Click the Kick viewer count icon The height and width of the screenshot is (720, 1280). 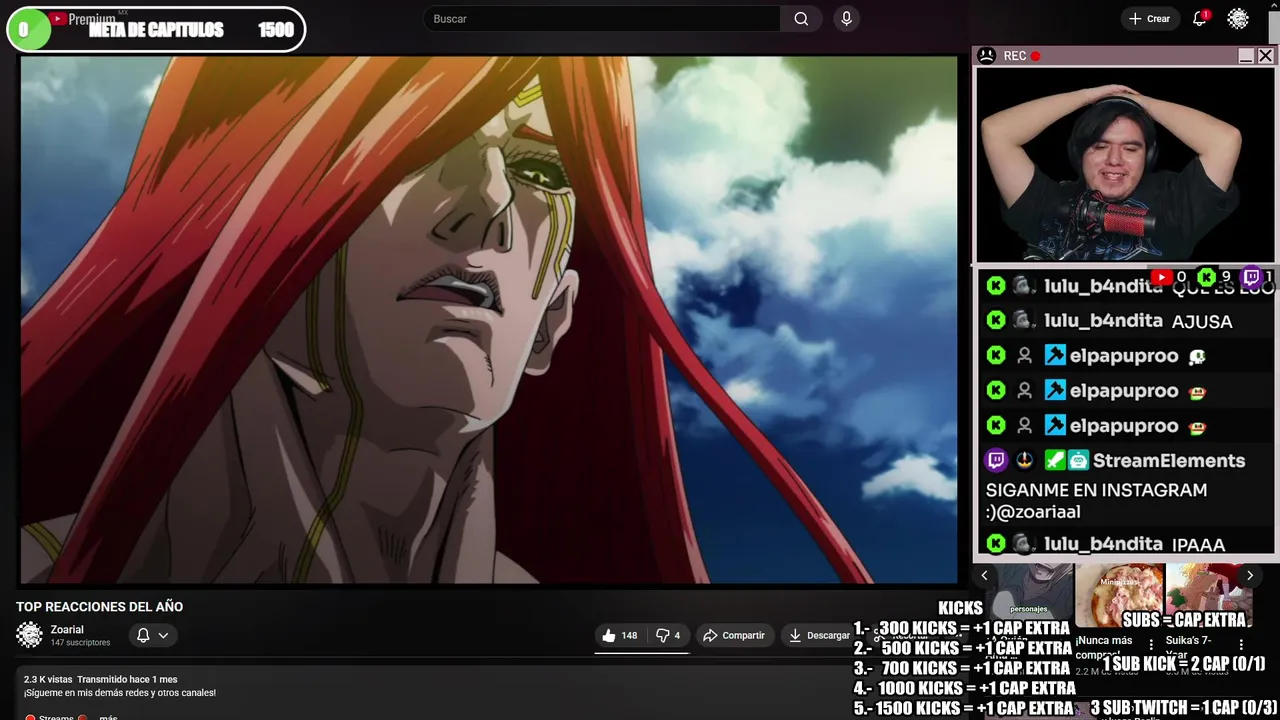click(x=1207, y=277)
